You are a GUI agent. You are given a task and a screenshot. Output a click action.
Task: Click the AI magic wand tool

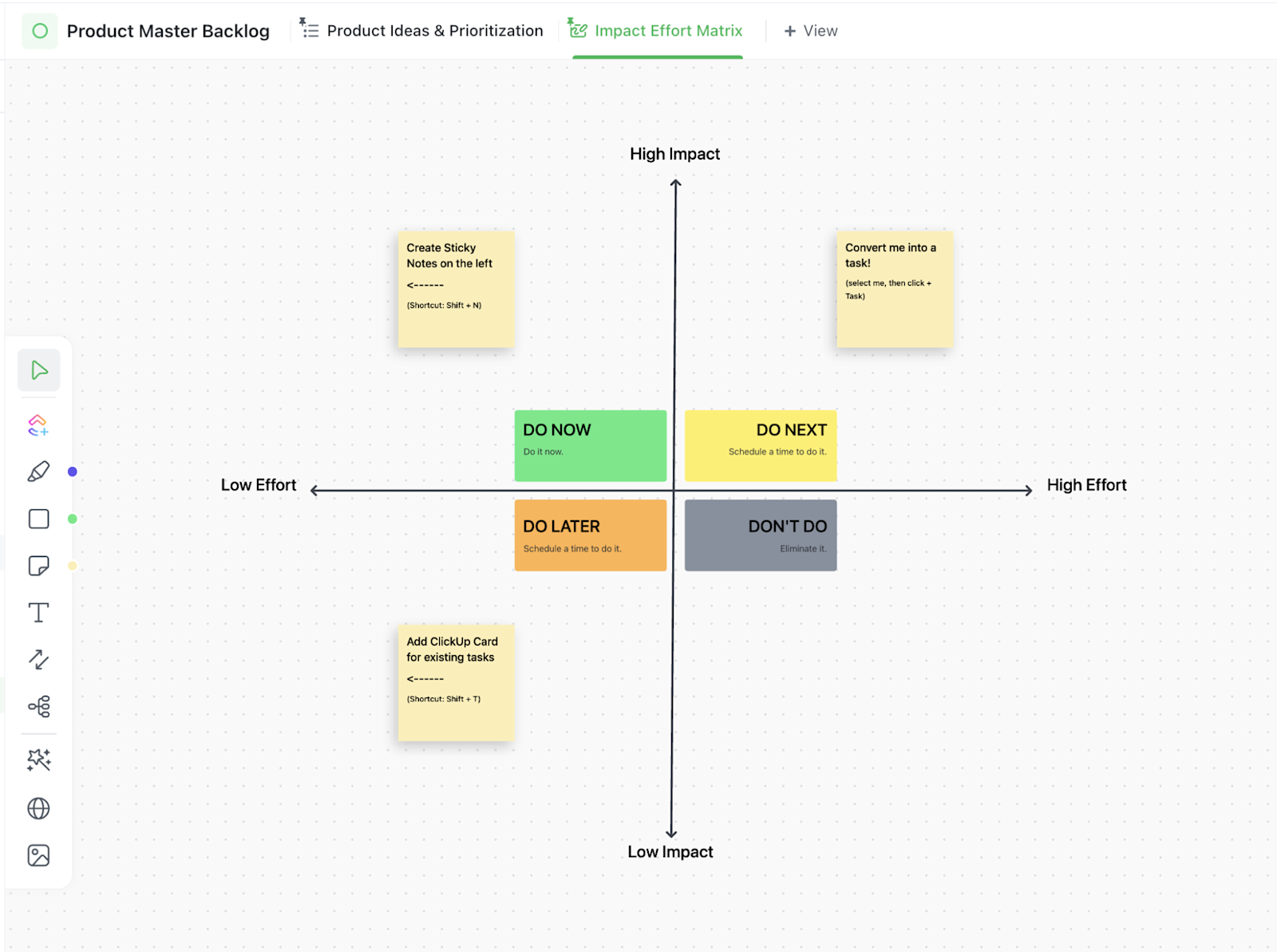coord(38,760)
